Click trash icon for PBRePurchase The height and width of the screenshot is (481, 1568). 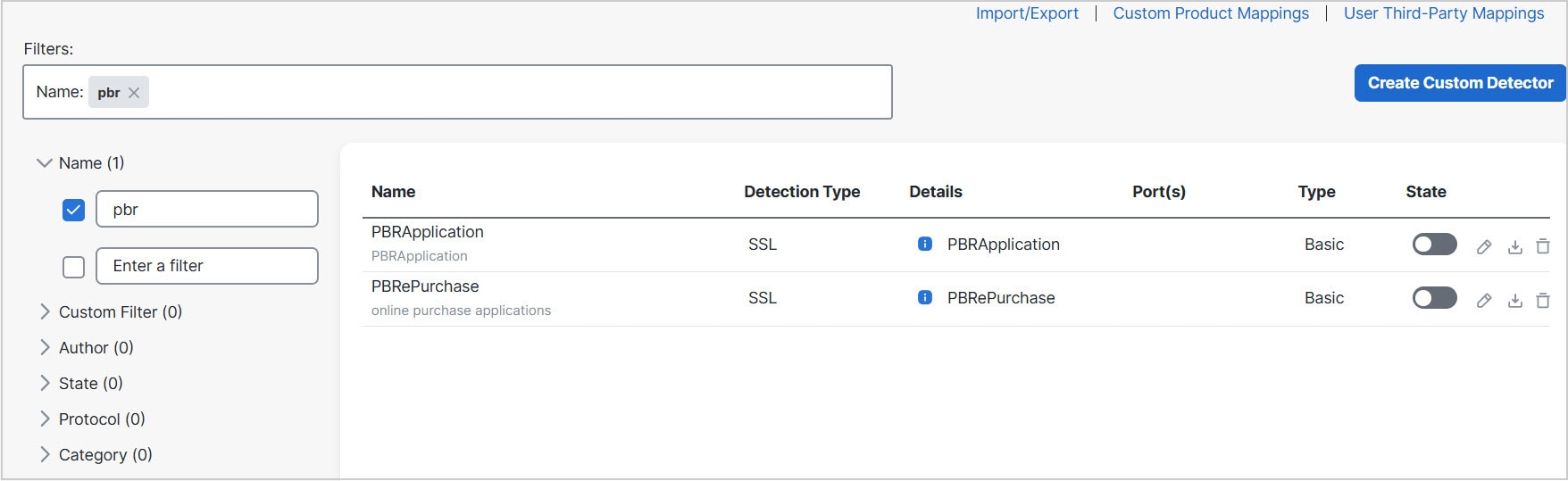coord(1542,300)
